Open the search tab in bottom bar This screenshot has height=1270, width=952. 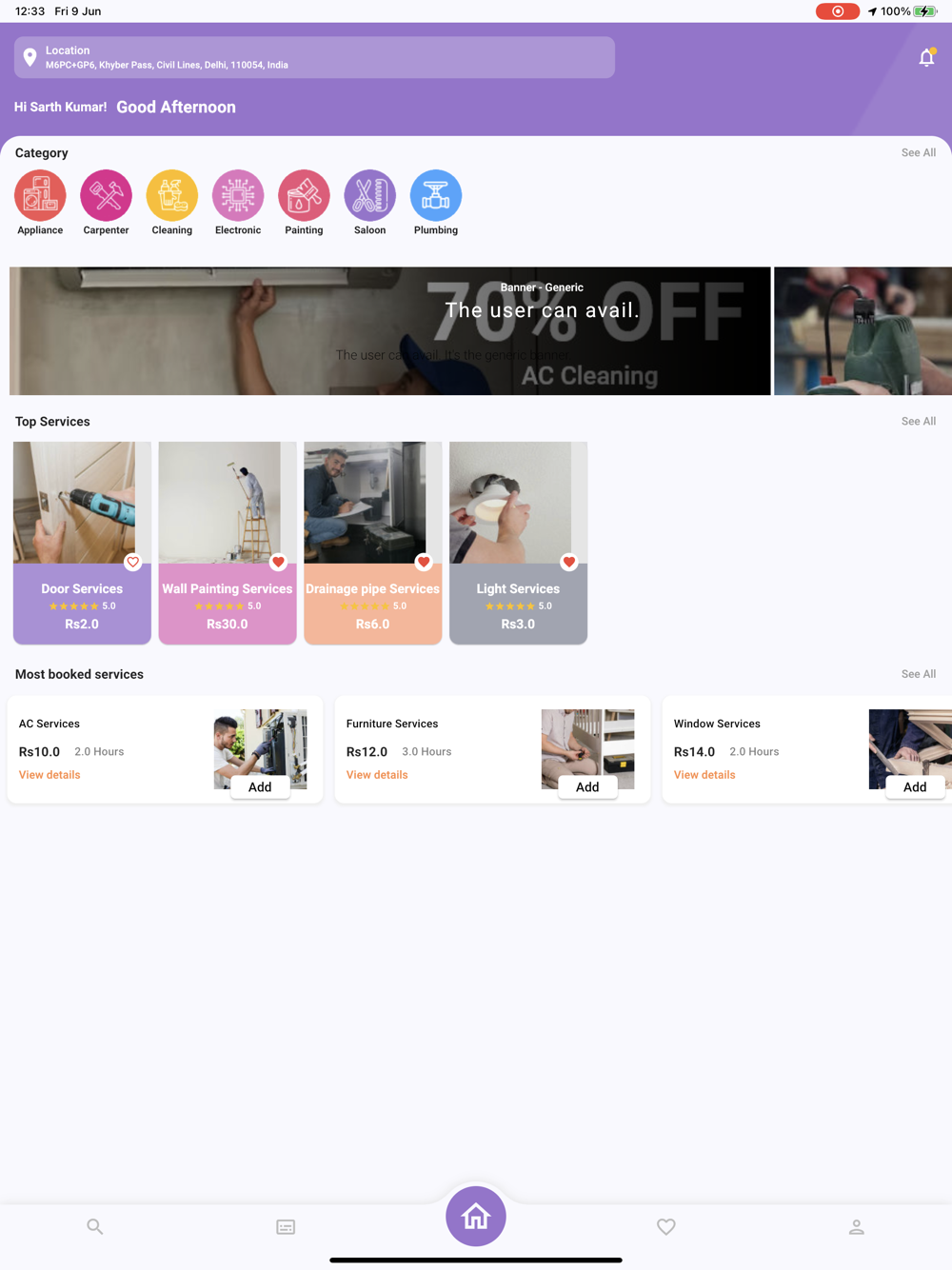coord(94,1226)
